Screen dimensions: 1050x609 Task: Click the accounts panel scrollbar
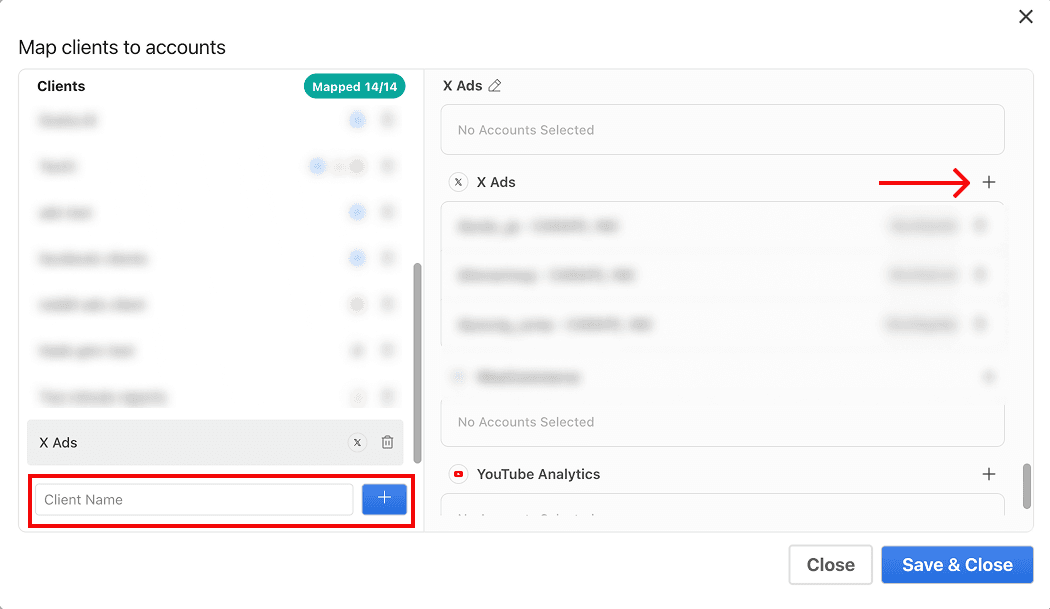click(1027, 486)
